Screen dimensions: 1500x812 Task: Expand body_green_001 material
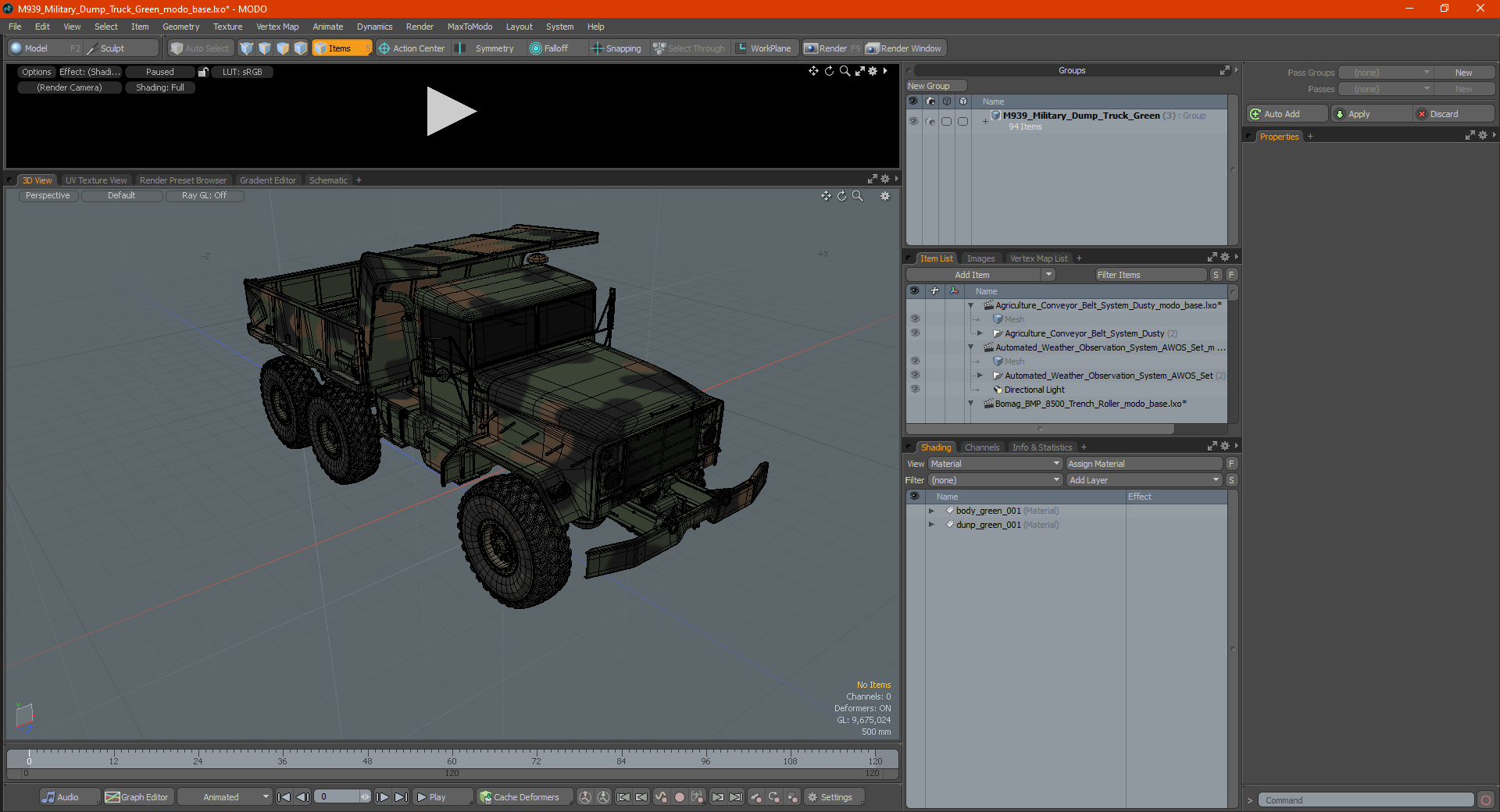tap(931, 511)
